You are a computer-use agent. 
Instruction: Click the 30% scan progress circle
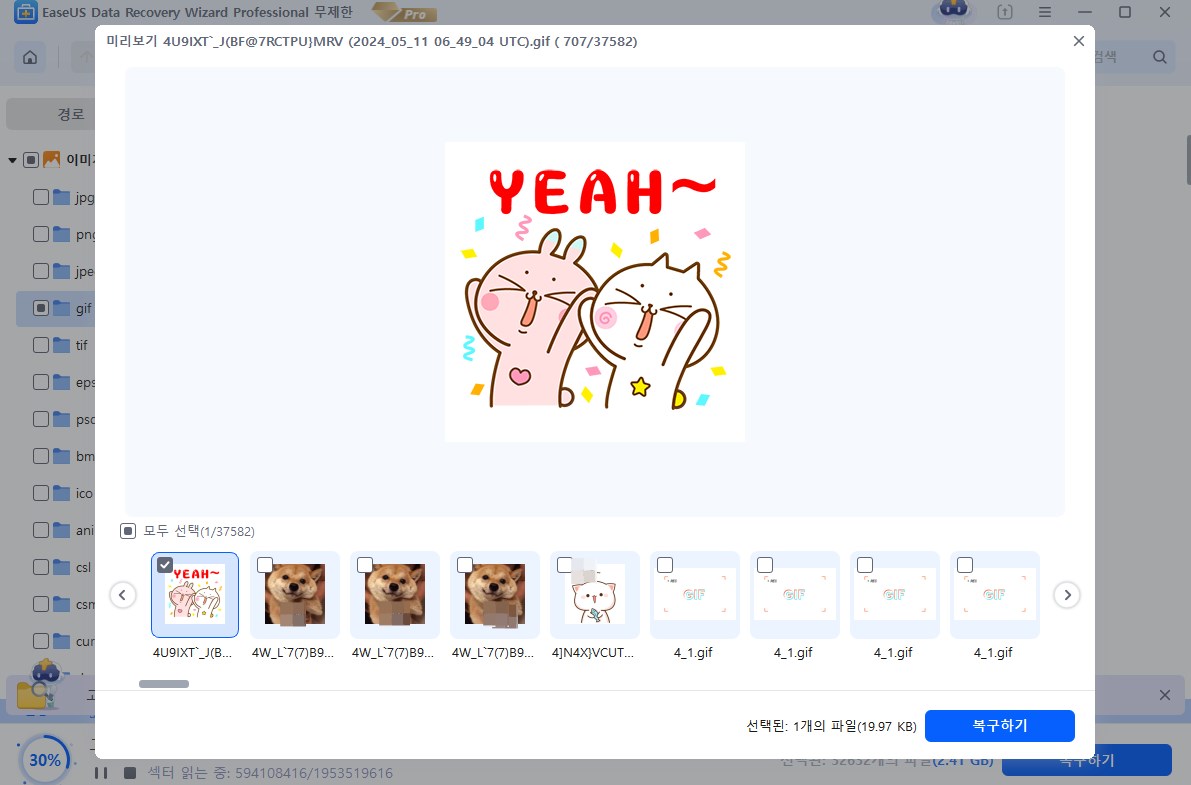(x=45, y=759)
